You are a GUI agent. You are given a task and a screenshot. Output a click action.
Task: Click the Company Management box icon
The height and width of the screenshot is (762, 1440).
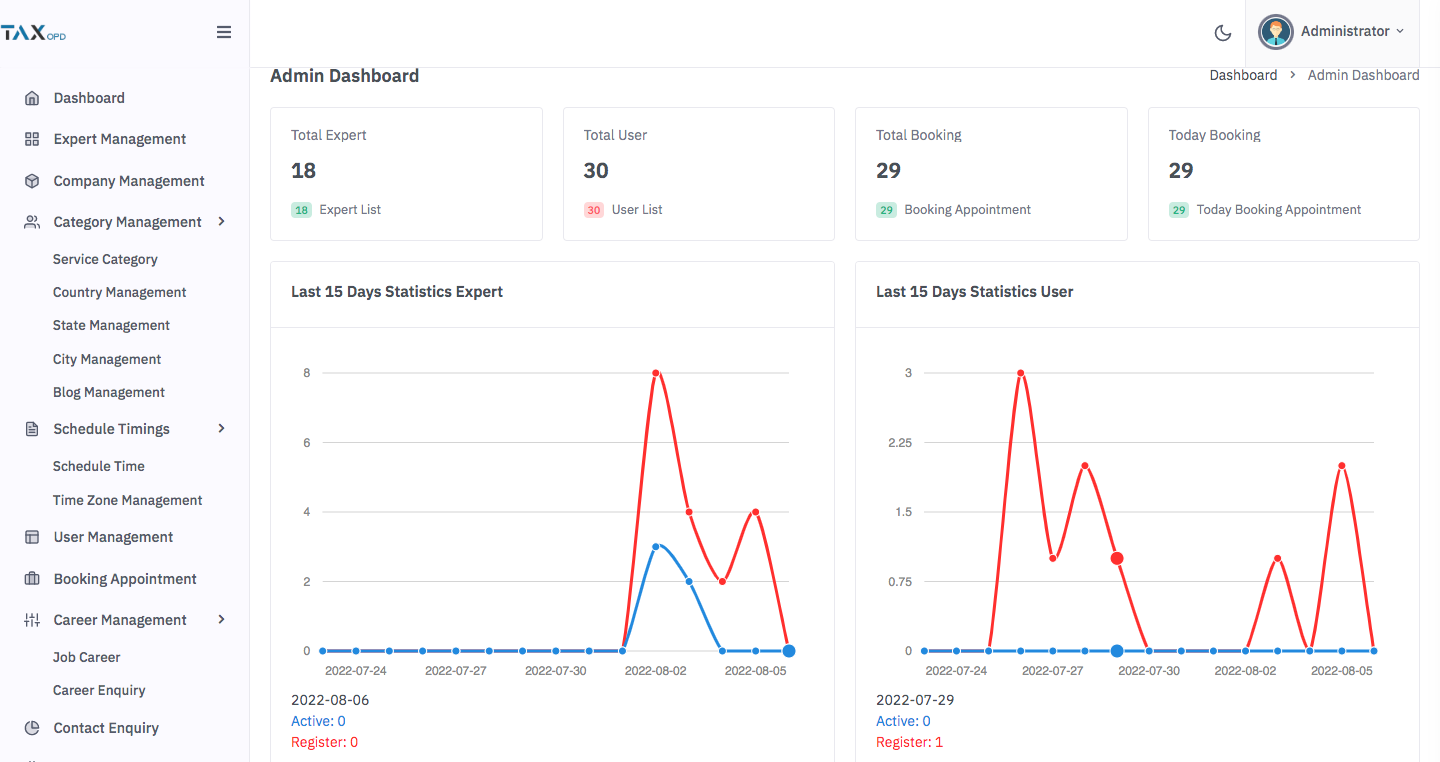(32, 181)
